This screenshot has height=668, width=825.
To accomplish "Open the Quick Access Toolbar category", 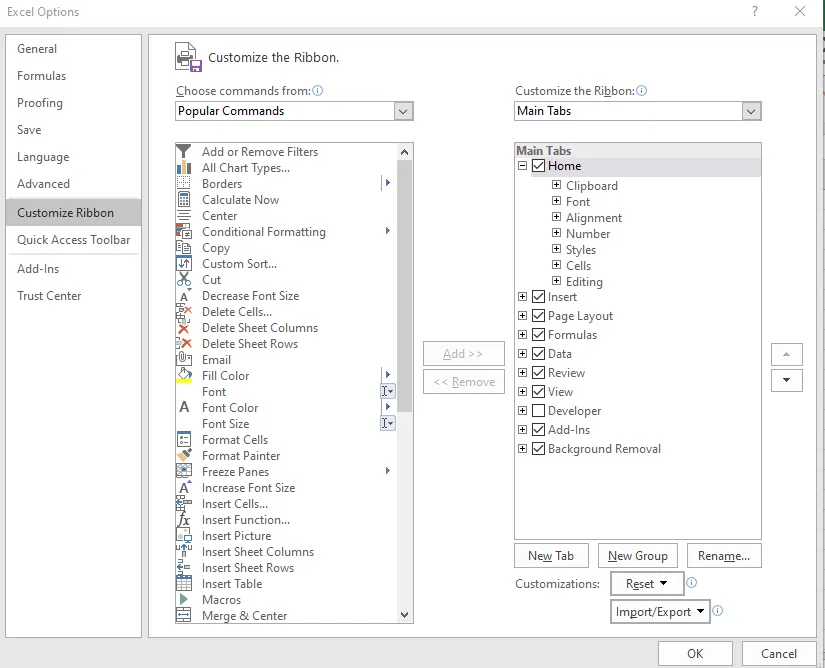I will tap(73, 240).
